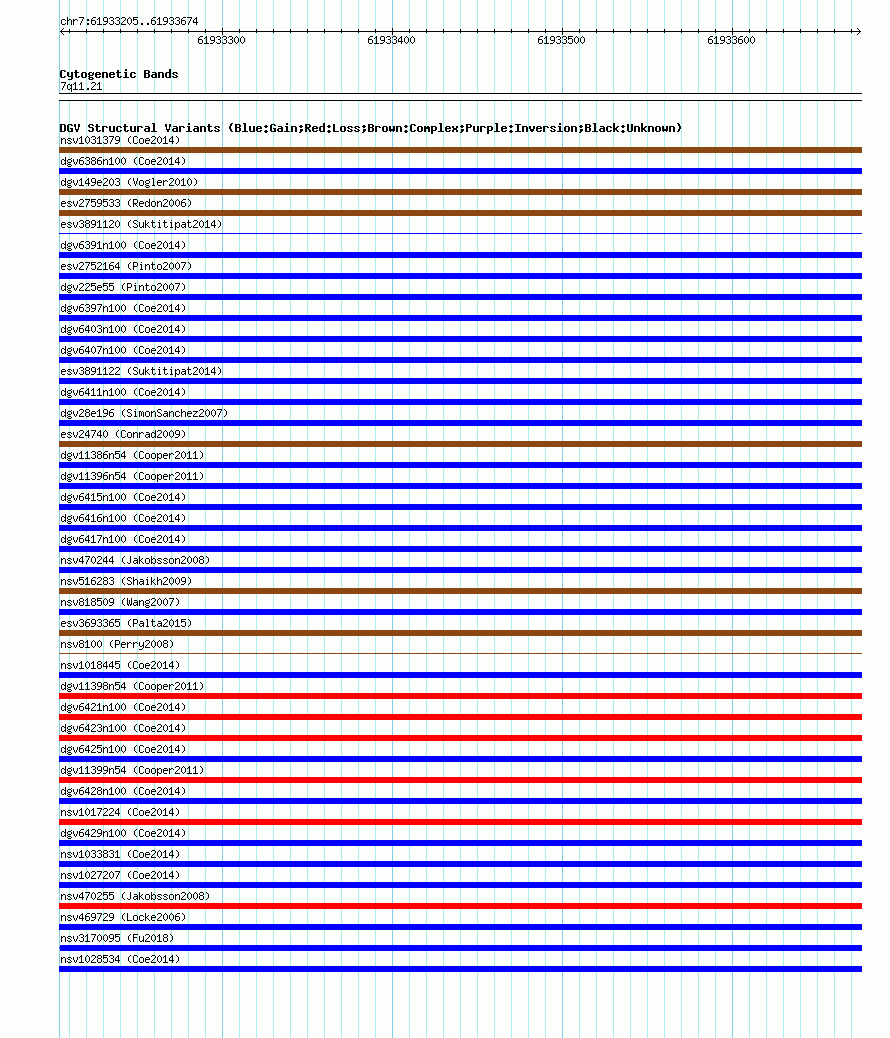The height and width of the screenshot is (1038, 890).
Task: Open variant dgv149e203 (Vogler2010)
Action: (x=129, y=182)
